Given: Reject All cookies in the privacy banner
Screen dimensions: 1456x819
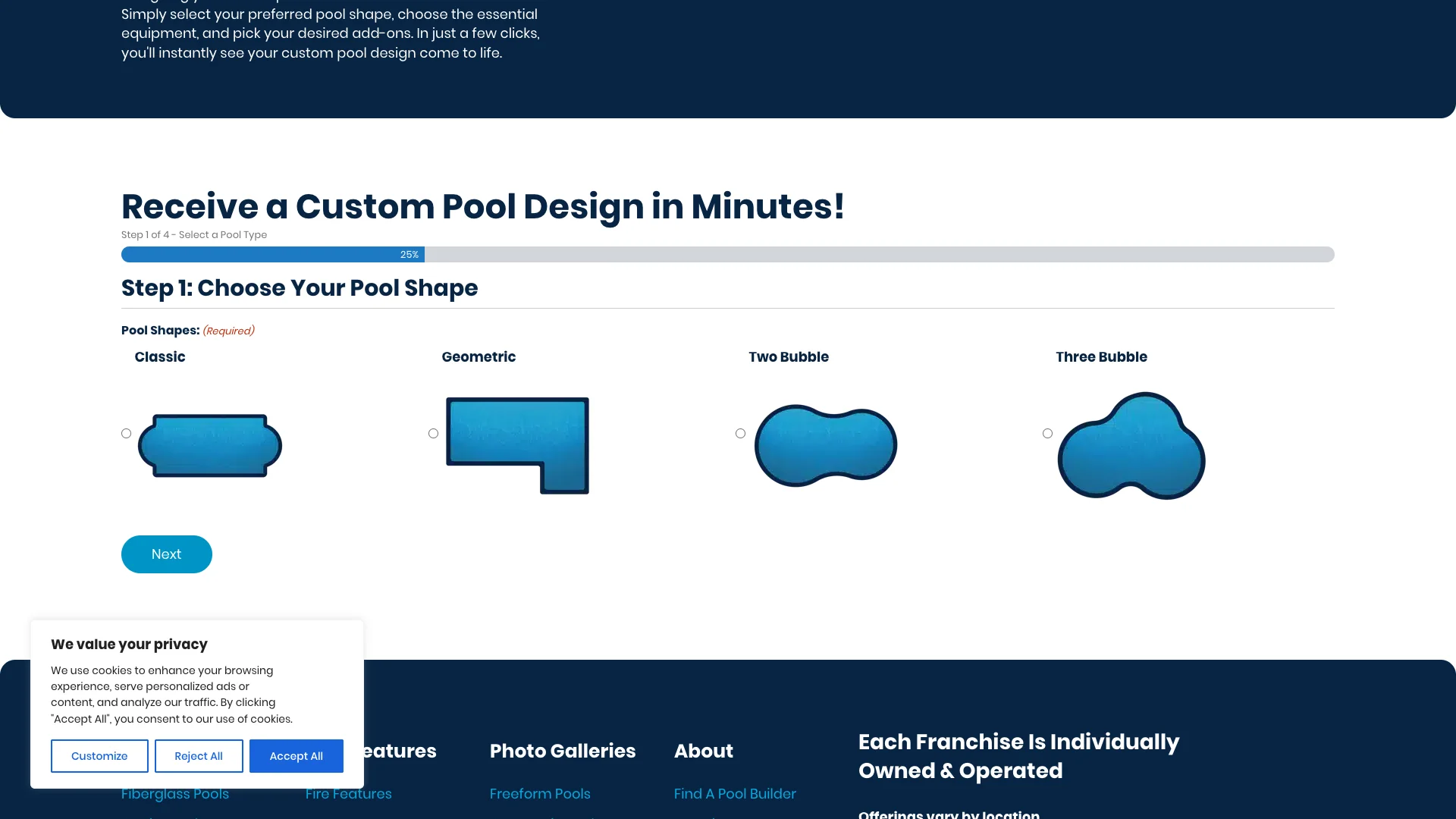Looking at the screenshot, I should (198, 755).
